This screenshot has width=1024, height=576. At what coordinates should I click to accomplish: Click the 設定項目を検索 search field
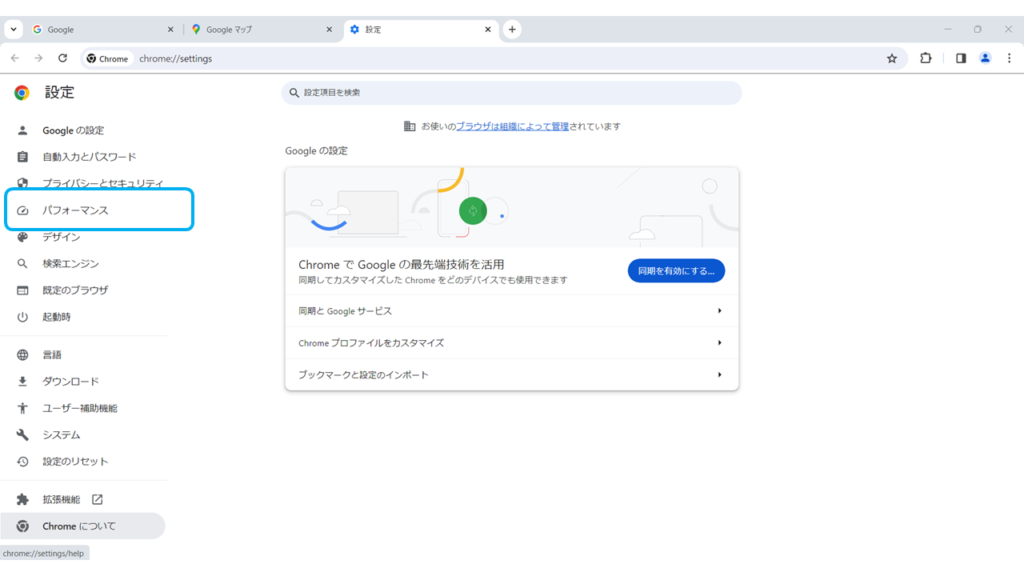(512, 92)
